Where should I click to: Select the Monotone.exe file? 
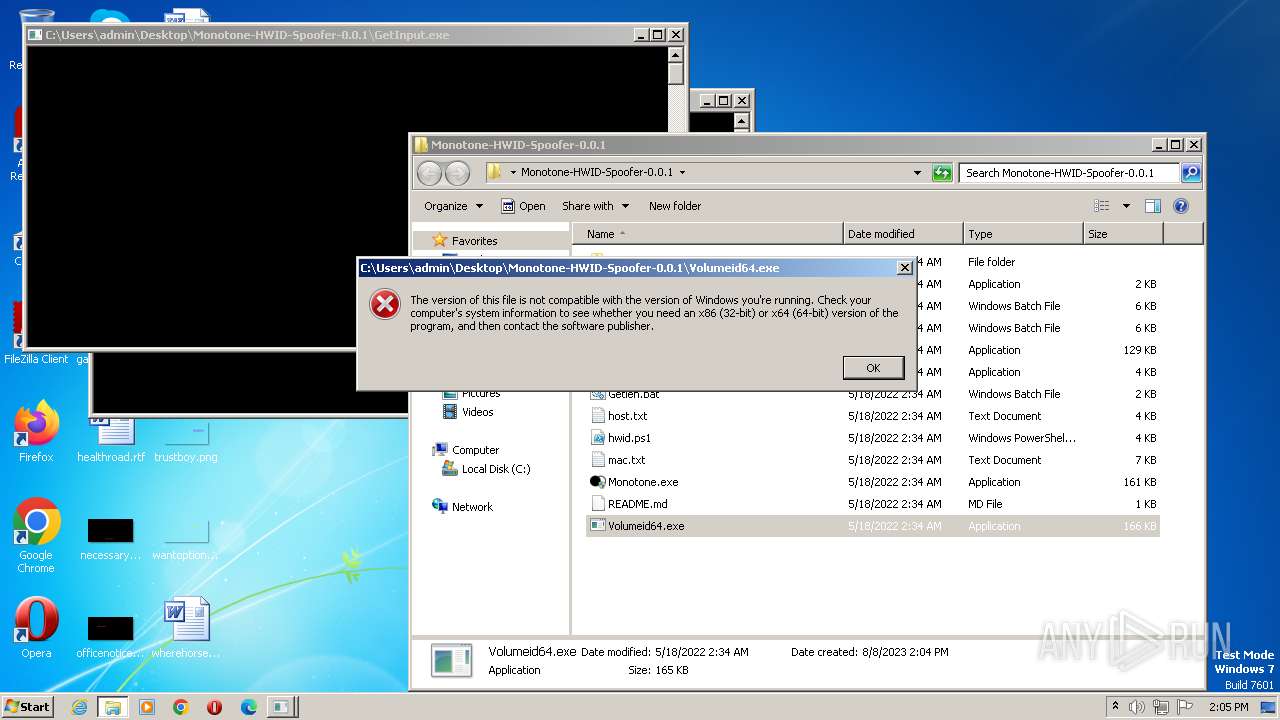(x=642, y=482)
